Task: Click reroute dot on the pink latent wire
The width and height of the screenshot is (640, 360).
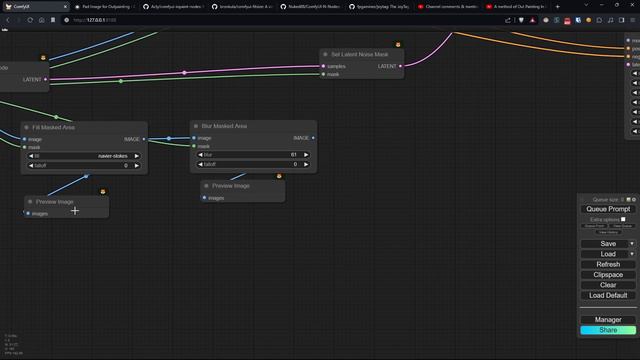Action: (184, 73)
